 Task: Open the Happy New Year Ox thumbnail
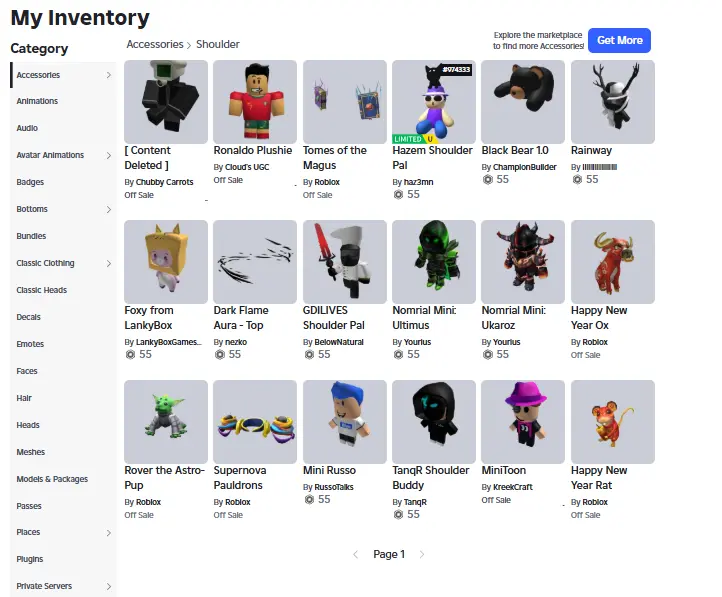613,261
